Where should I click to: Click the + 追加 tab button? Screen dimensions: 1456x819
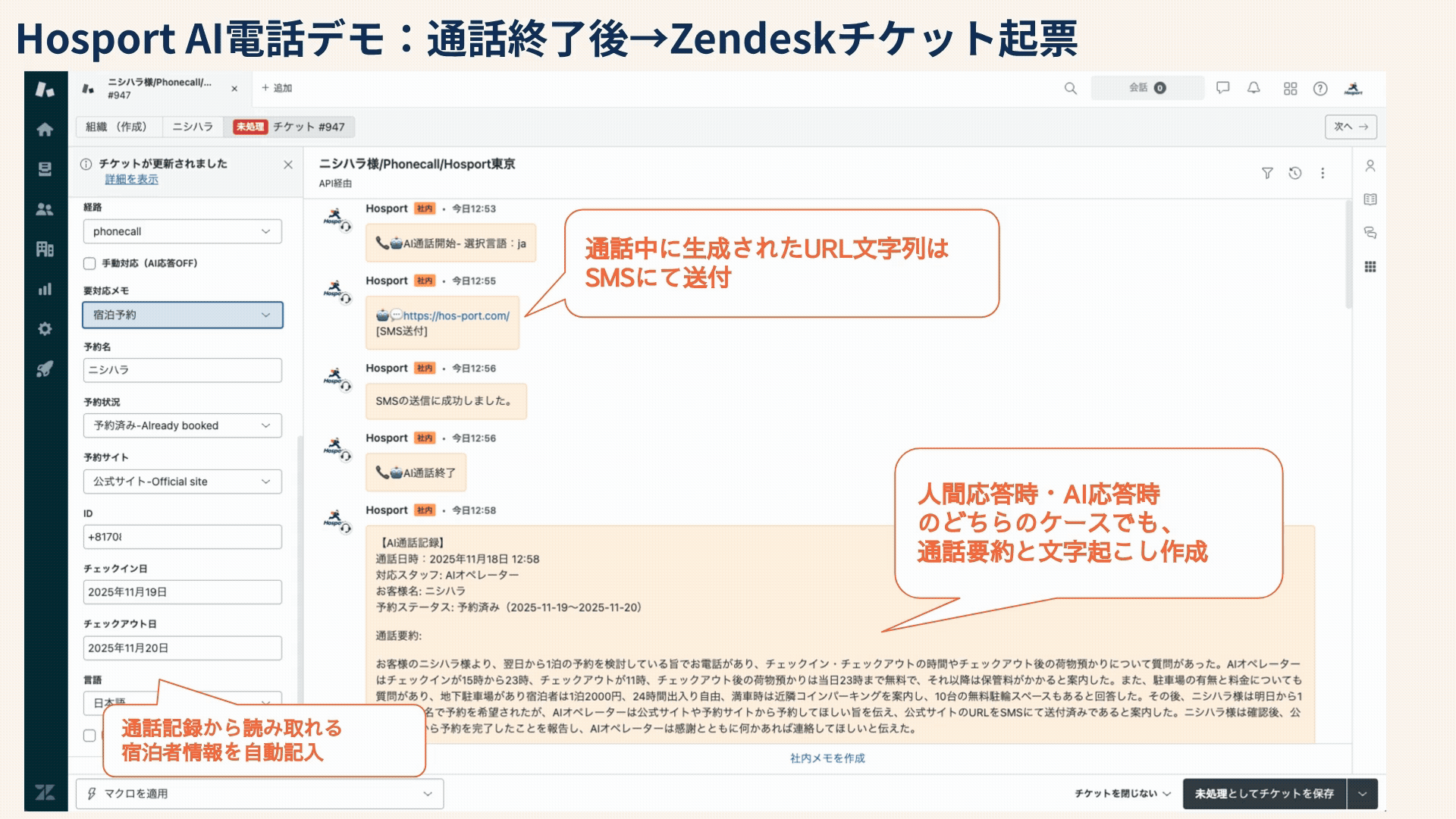[x=277, y=88]
